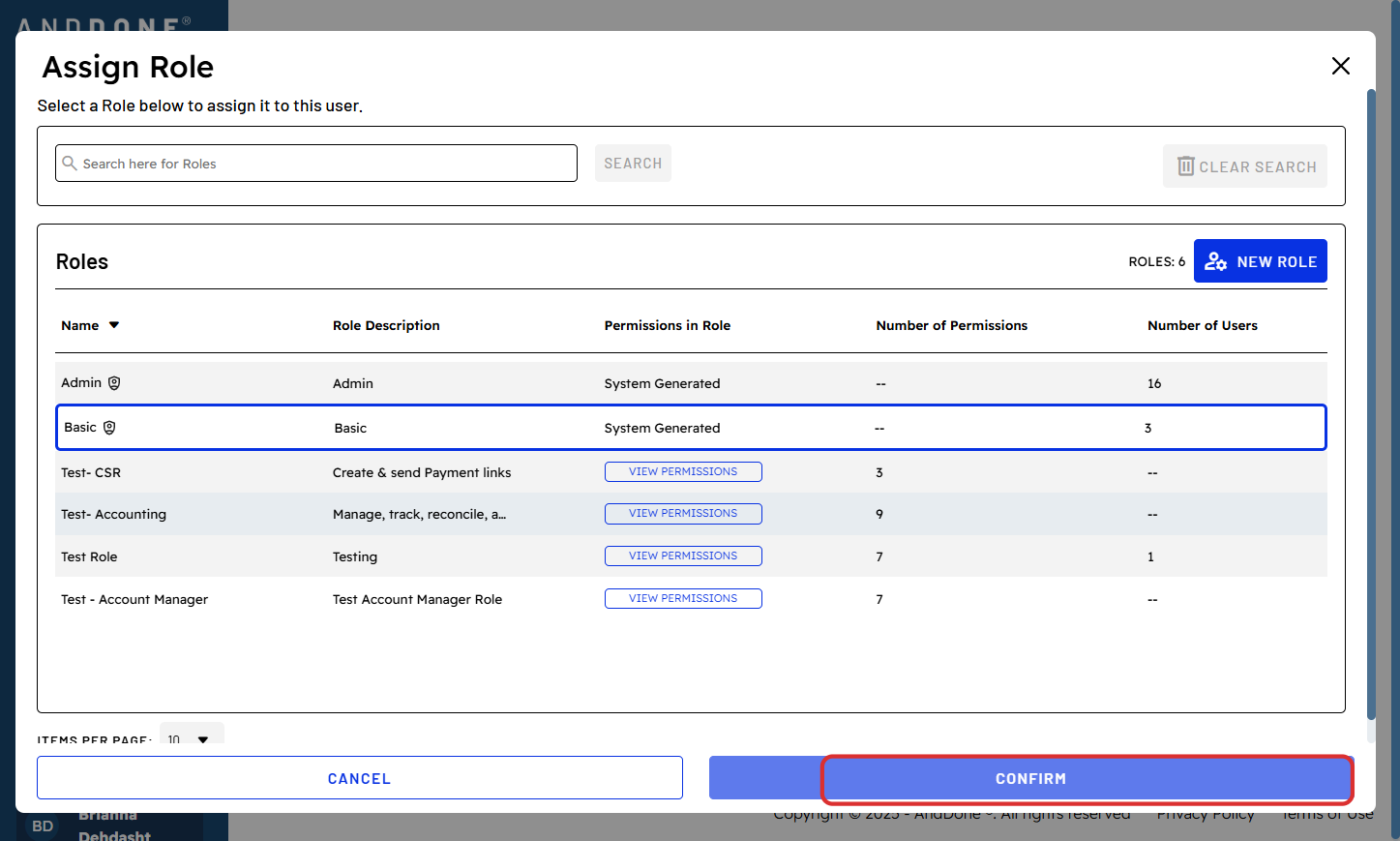Viewport: 1400px width, 841px height.
Task: Click the user-gear icon on NEW ROLE
Action: point(1216,261)
